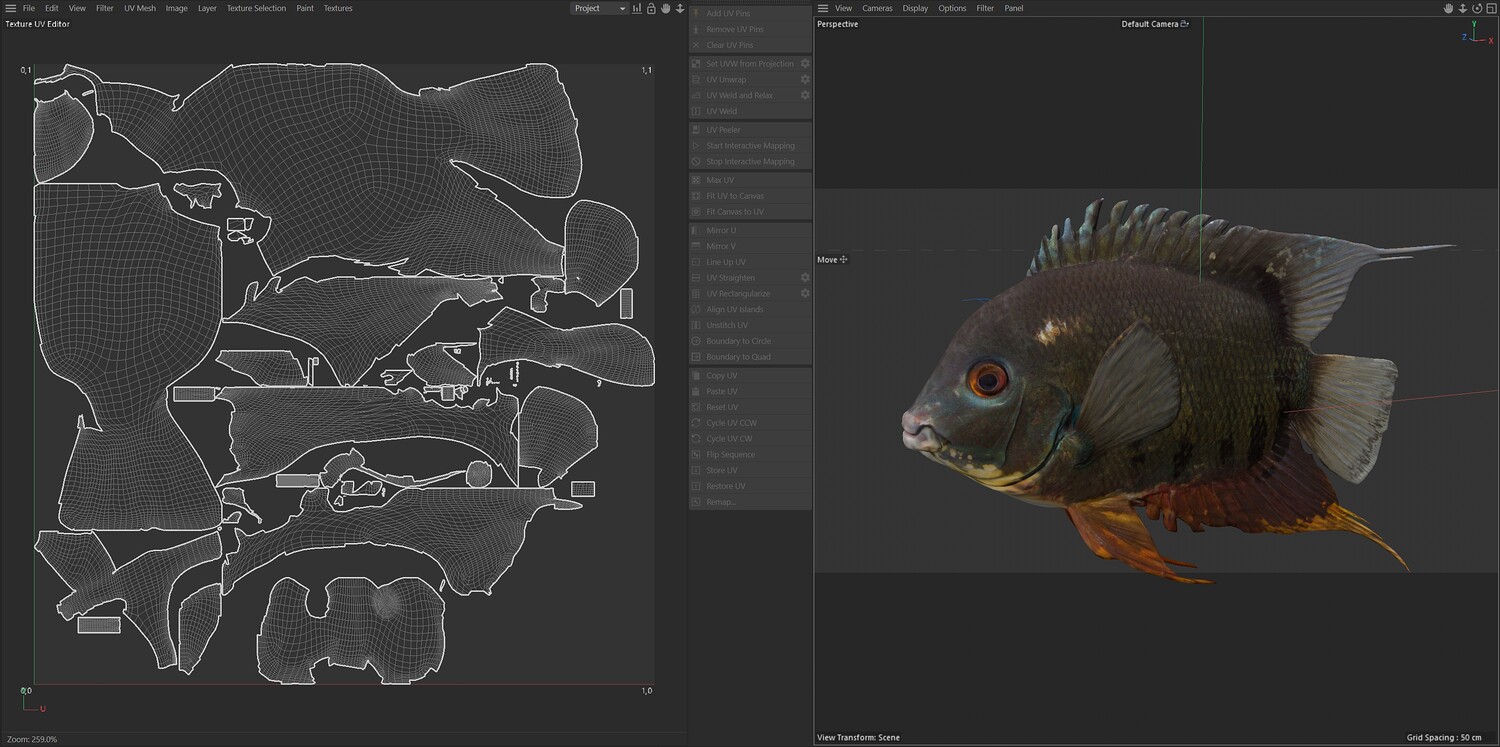Open the Paint menu
The height and width of the screenshot is (747, 1500).
click(x=305, y=8)
